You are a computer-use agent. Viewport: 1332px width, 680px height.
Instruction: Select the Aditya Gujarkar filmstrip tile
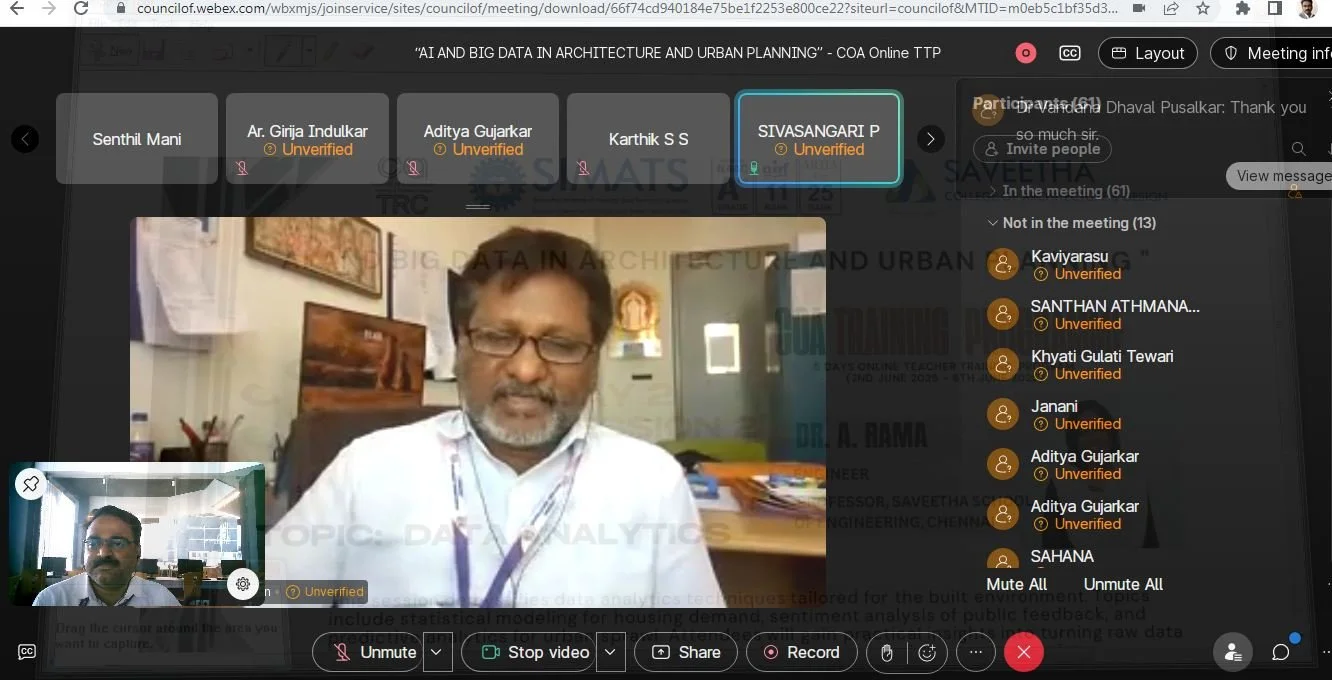click(x=478, y=139)
